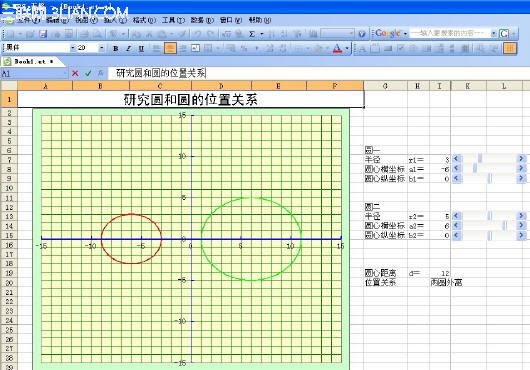Open the 编辑 (Edit) menu
The height and width of the screenshot is (370, 530).
coord(57,20)
